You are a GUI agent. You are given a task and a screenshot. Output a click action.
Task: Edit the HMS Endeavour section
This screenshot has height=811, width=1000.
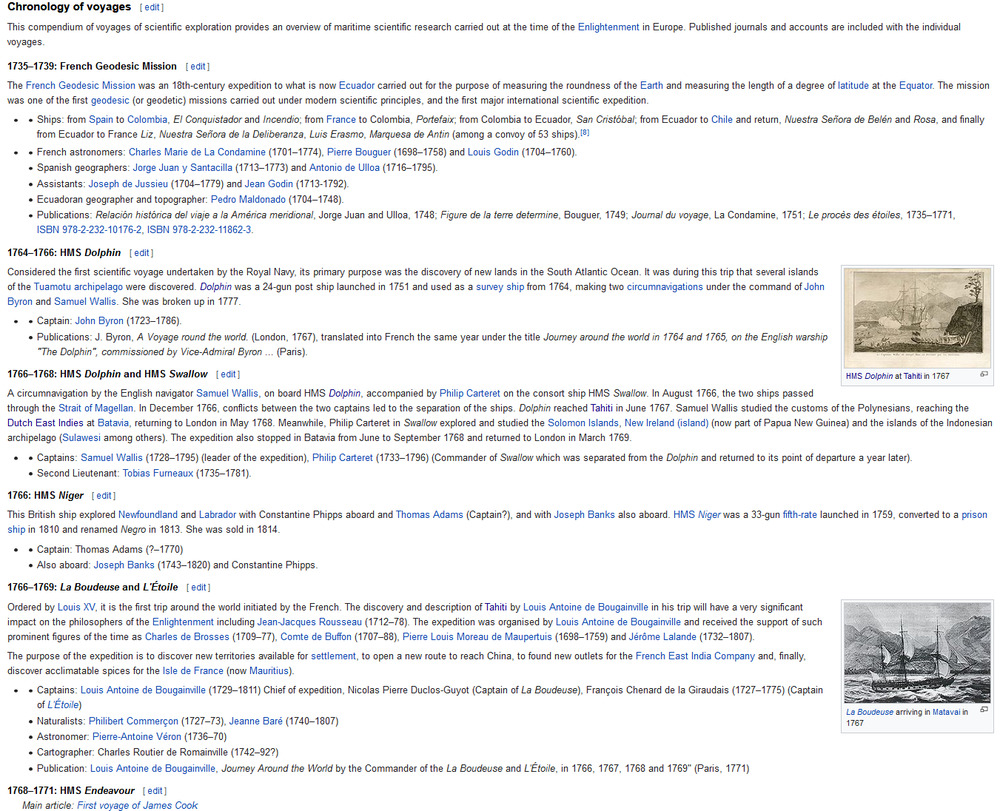tap(153, 791)
